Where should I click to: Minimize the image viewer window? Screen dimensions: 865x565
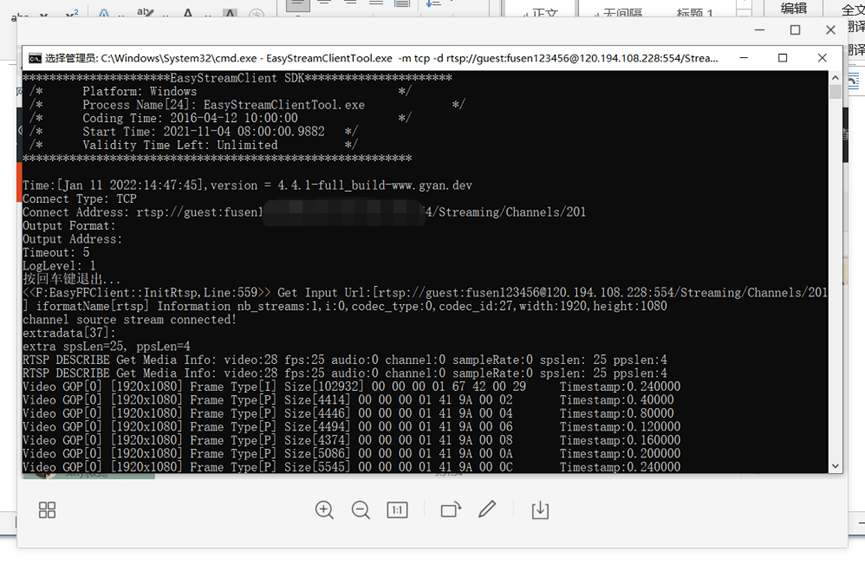pos(760,30)
